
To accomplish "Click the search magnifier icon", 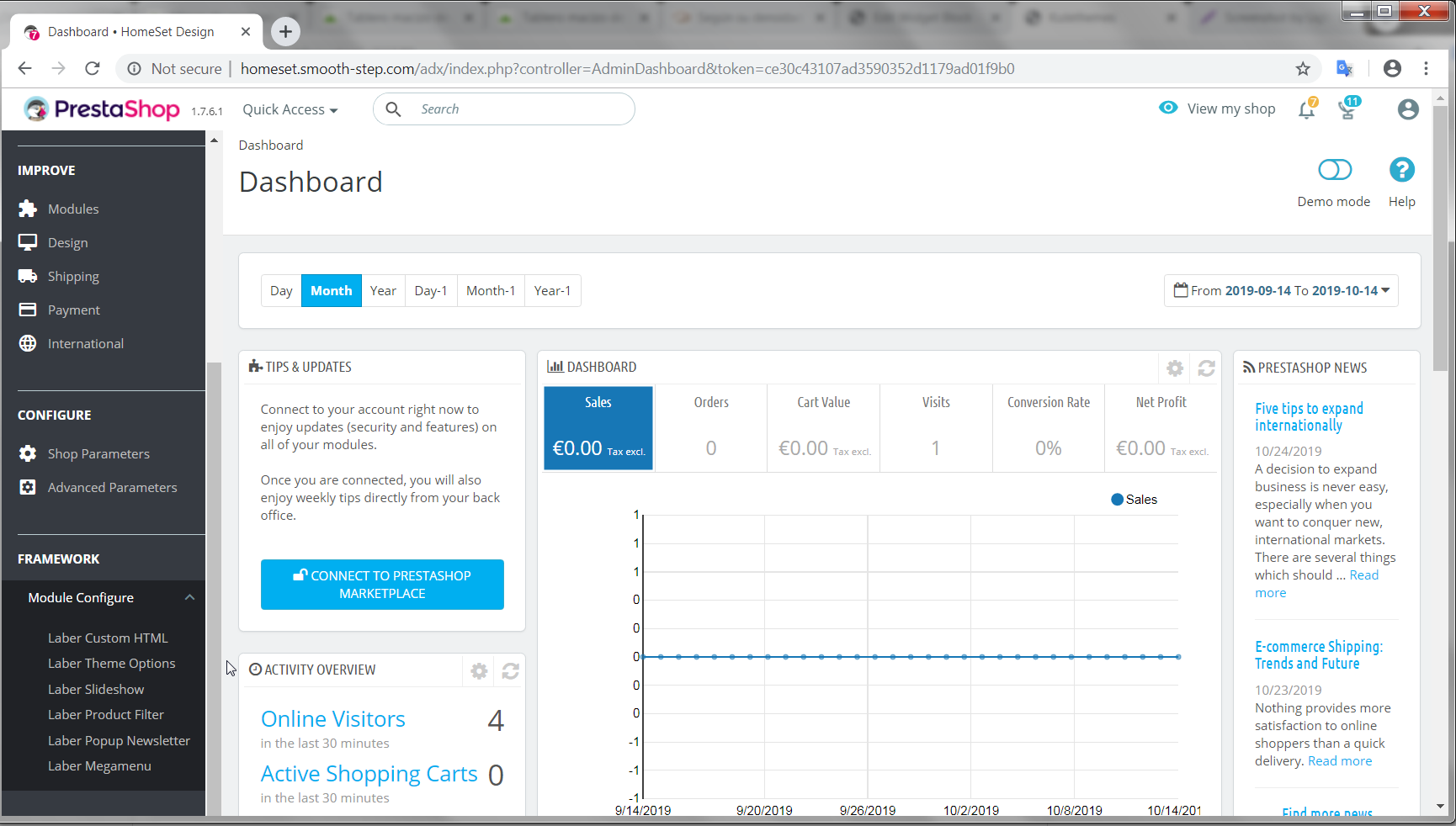I will [393, 109].
